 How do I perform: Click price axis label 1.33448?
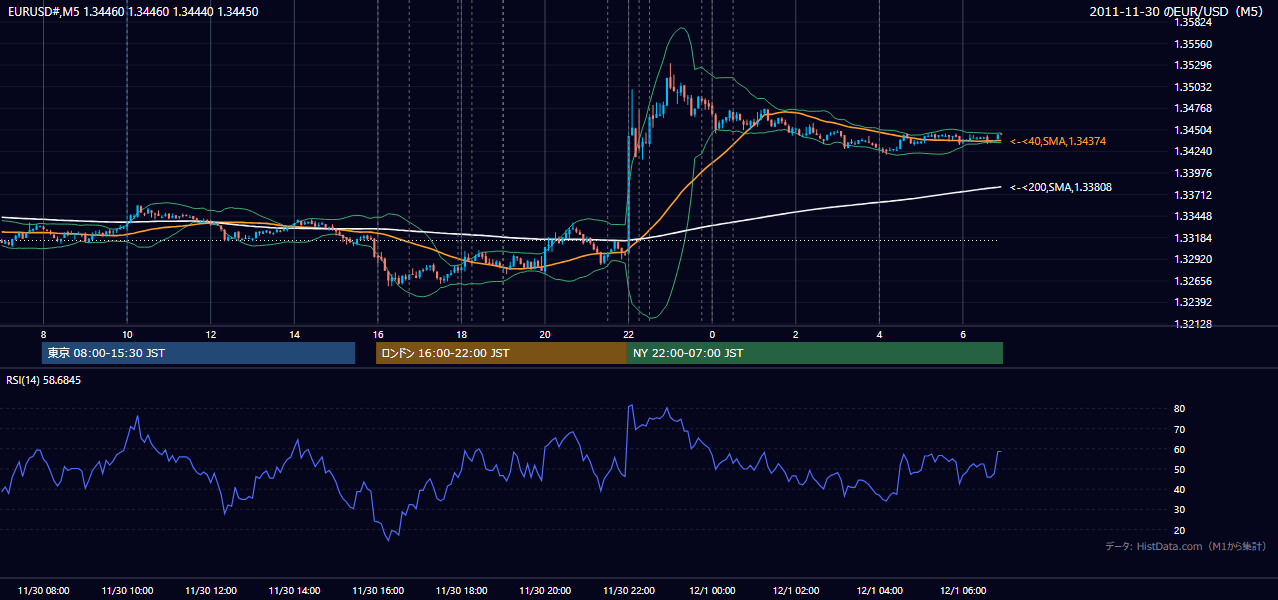1195,216
